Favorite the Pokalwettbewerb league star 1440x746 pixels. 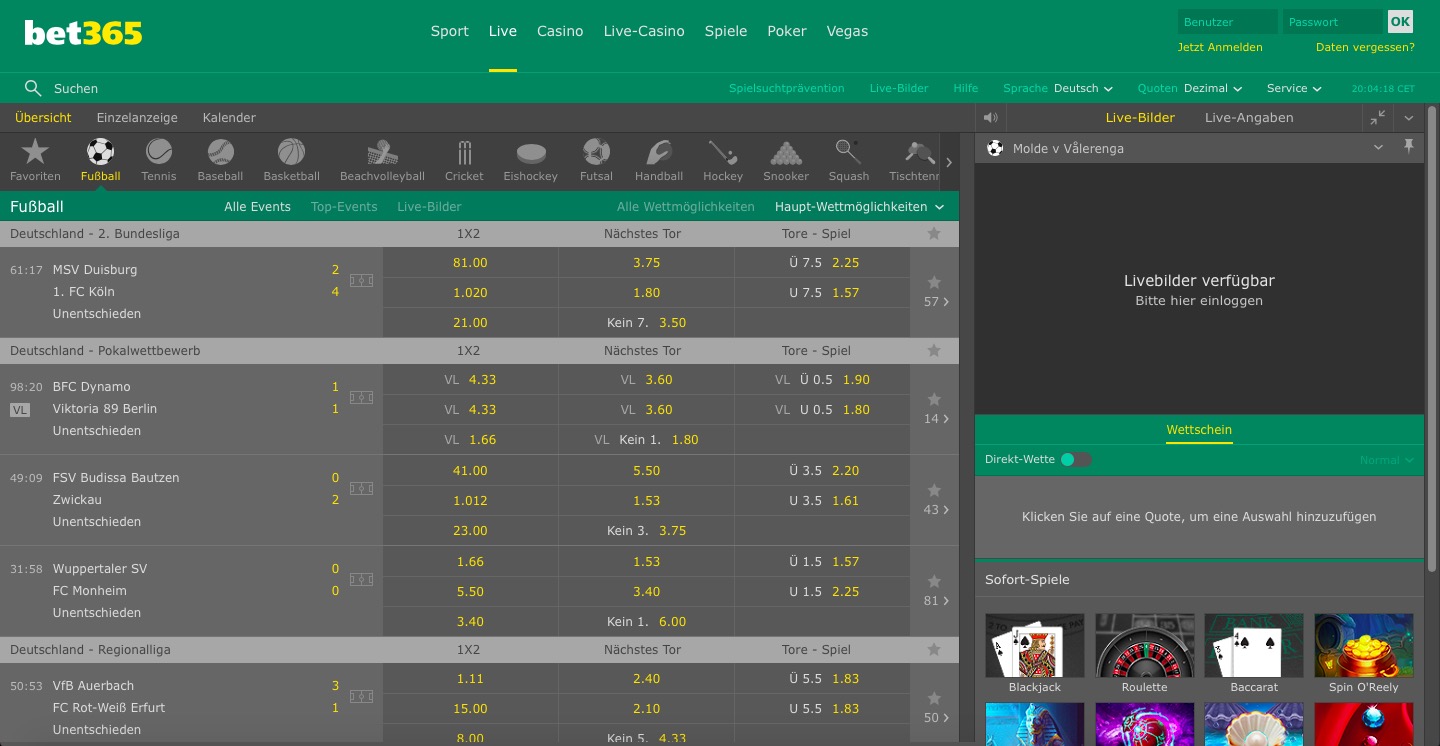[x=934, y=351]
